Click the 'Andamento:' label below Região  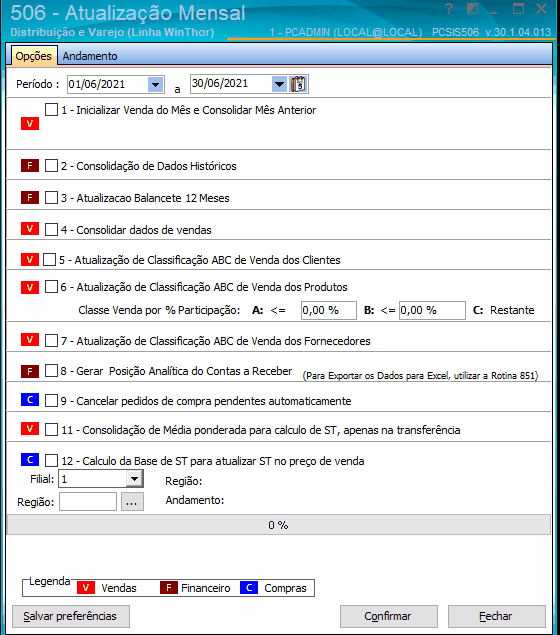coord(195,500)
